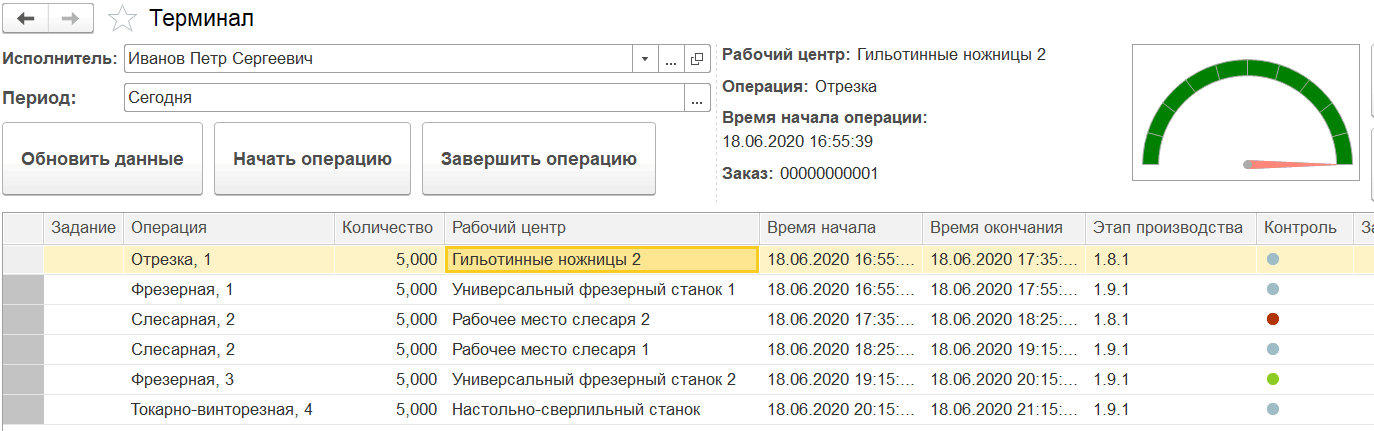Click ellipsis button in Период field
Viewport: 1374px width, 431px height.
point(696,98)
